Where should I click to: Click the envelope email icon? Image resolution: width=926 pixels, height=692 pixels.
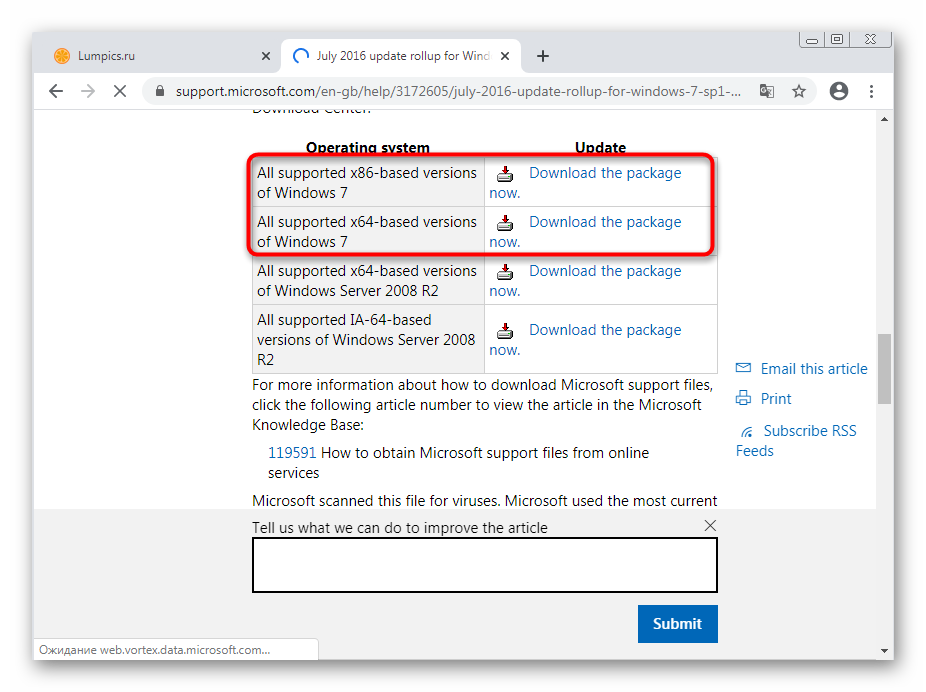point(743,368)
